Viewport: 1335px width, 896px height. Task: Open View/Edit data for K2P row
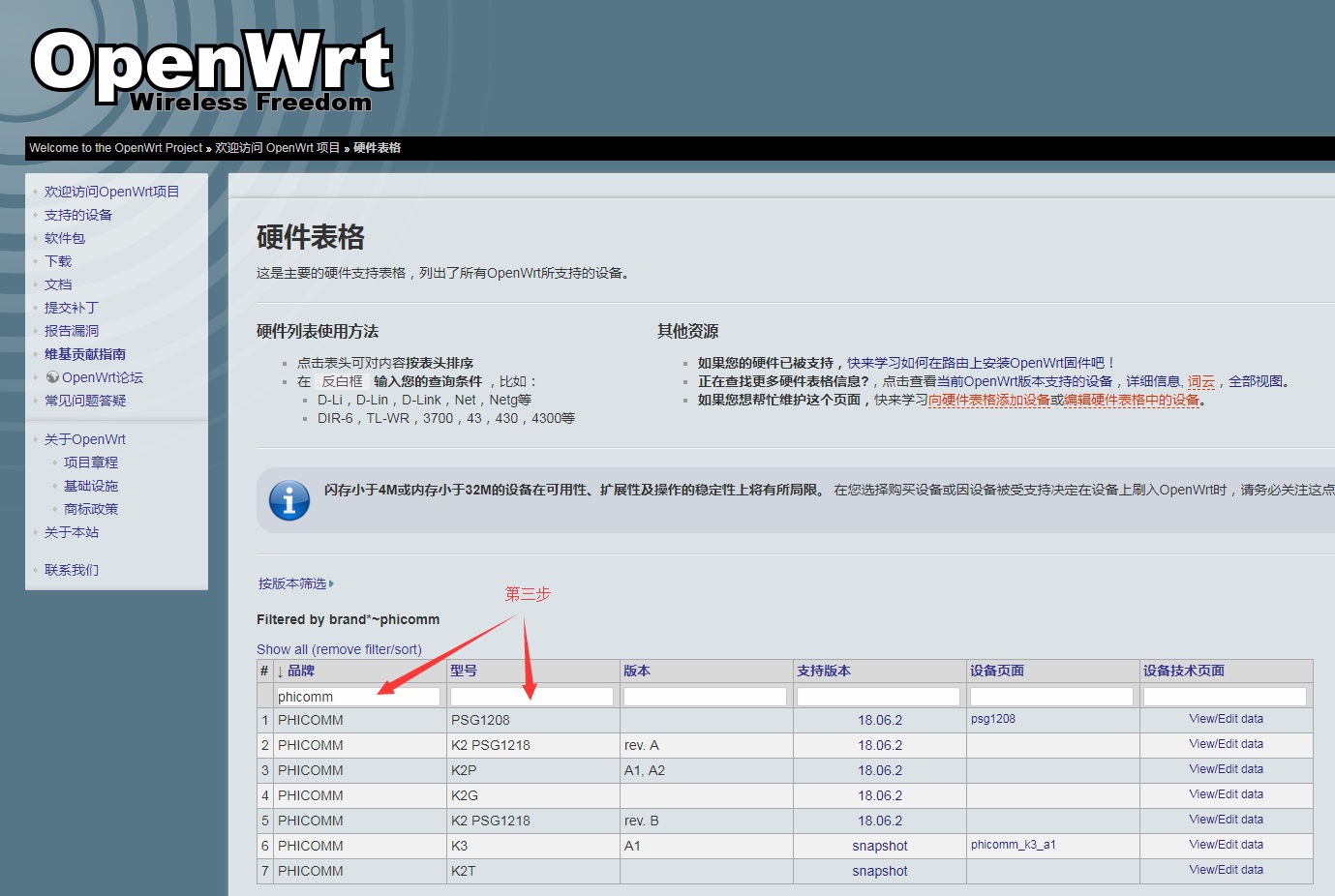[x=1227, y=769]
